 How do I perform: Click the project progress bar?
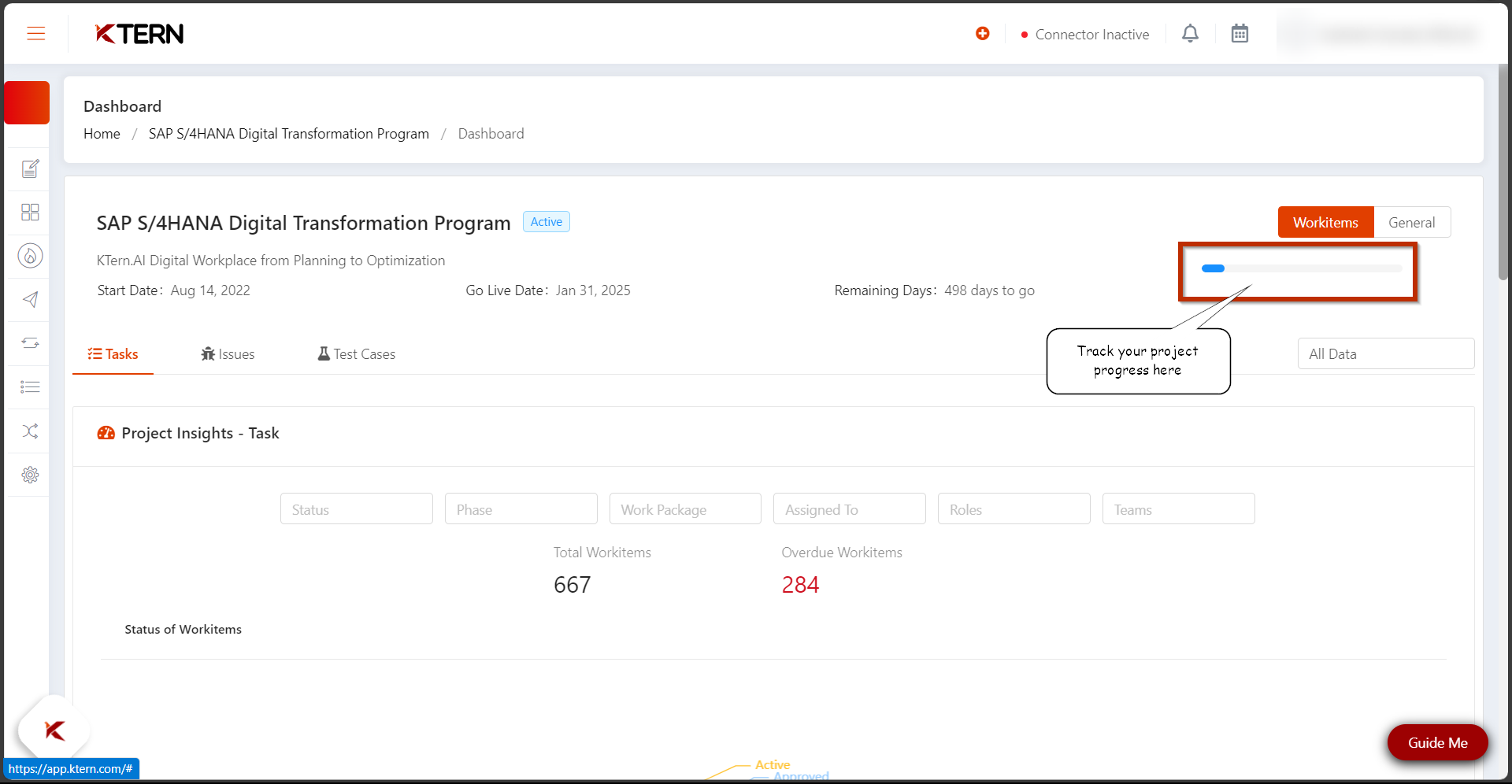1301,268
